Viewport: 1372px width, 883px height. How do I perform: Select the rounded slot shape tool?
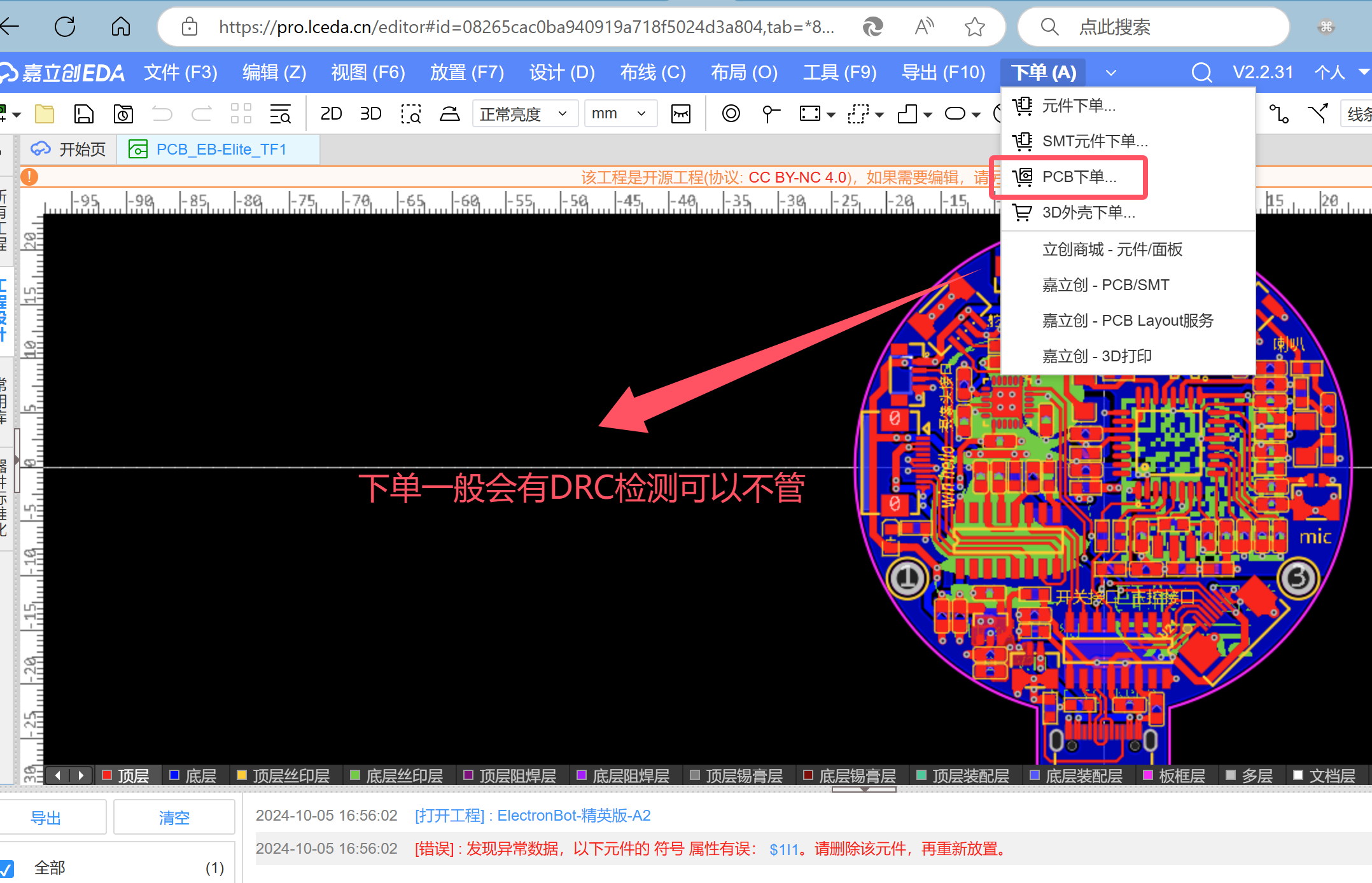[x=955, y=114]
